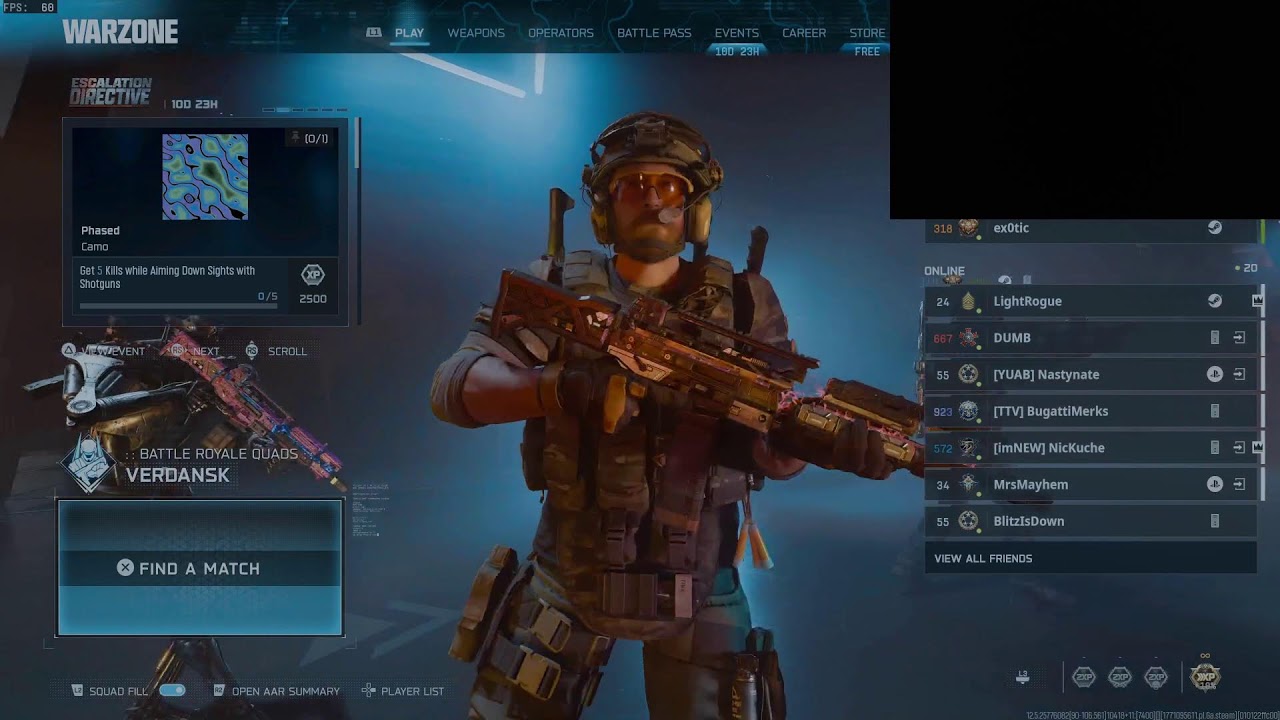Go to the BATTLE PASS tab
This screenshot has height=720, width=1280.
coord(654,33)
